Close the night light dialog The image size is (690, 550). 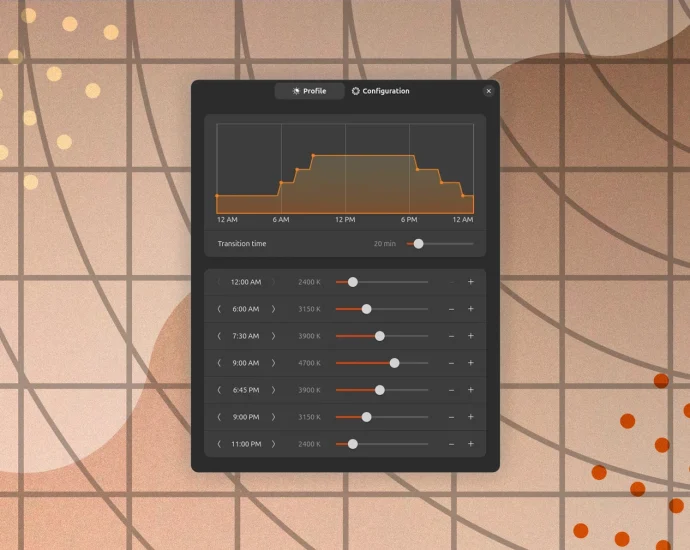(488, 91)
